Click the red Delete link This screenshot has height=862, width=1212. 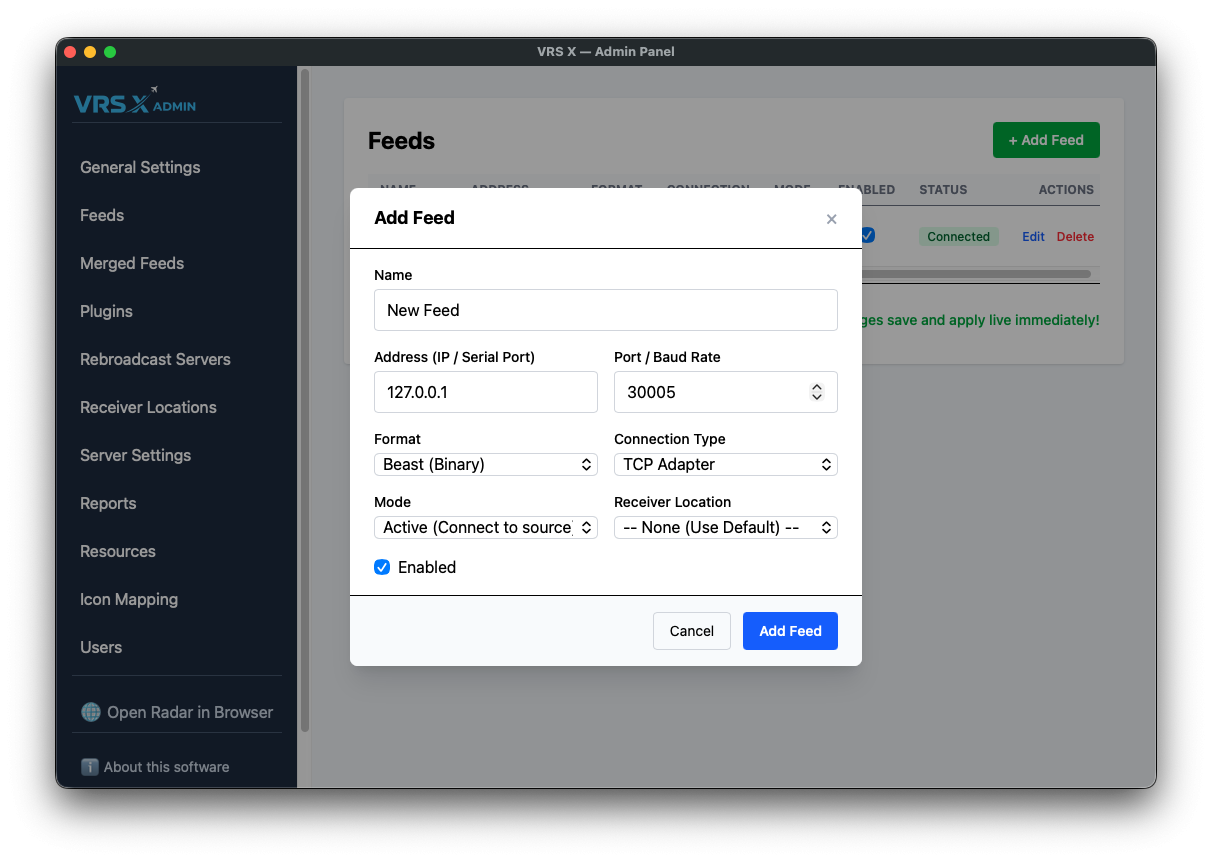[x=1075, y=237]
